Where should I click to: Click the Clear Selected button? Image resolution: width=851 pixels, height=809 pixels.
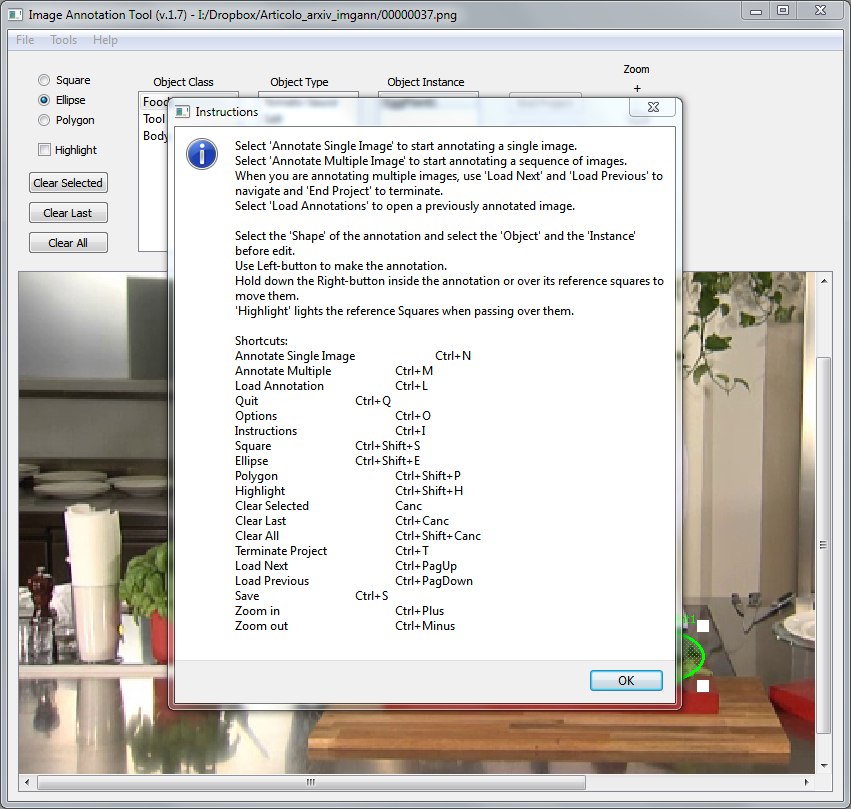click(68, 183)
